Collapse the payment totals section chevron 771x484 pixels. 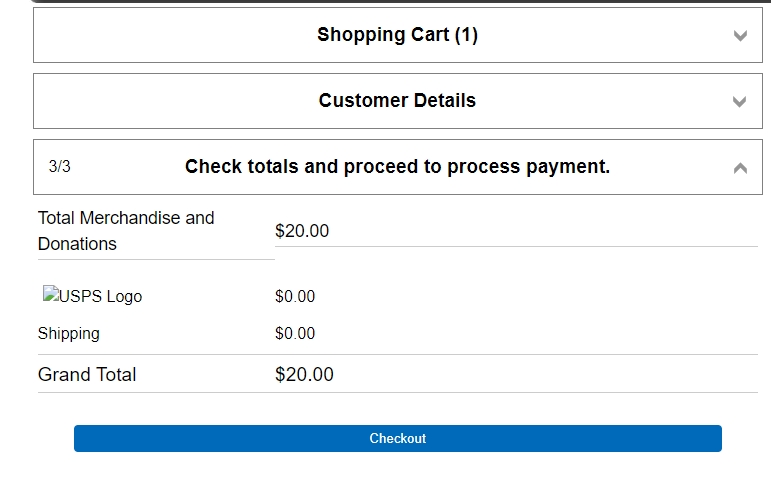click(740, 168)
